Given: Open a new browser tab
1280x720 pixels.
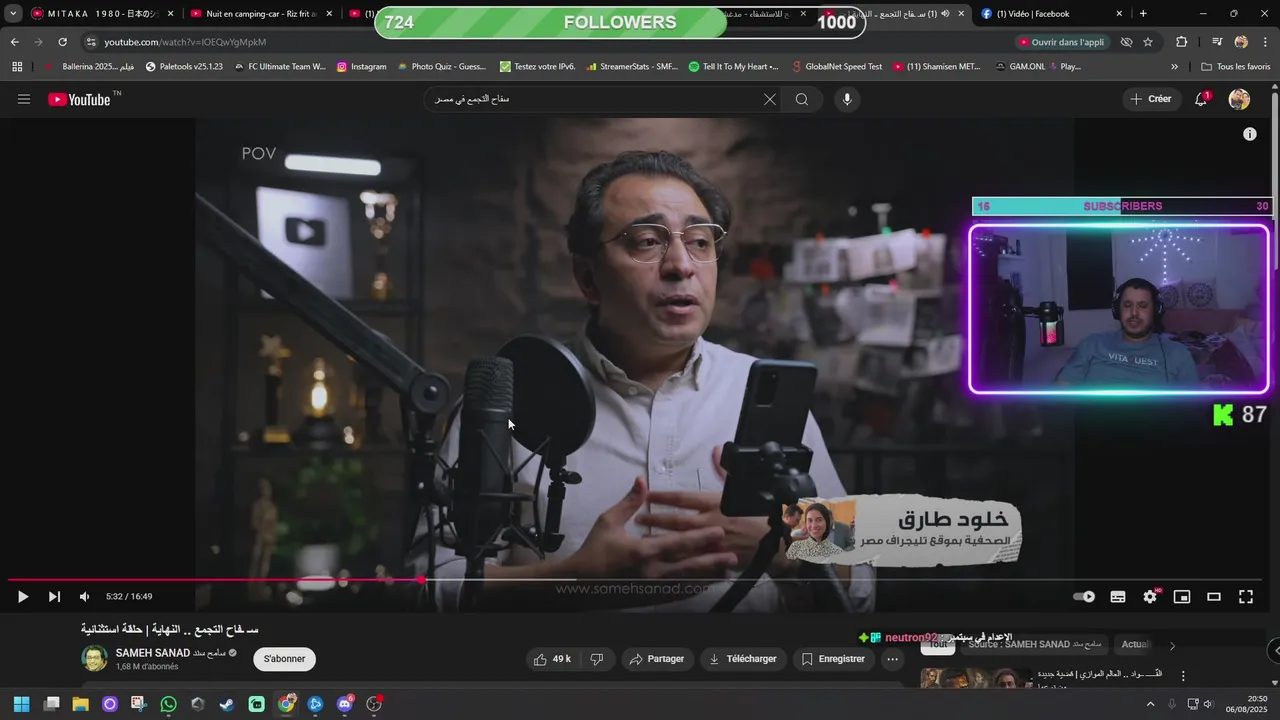Looking at the screenshot, I should (1143, 14).
